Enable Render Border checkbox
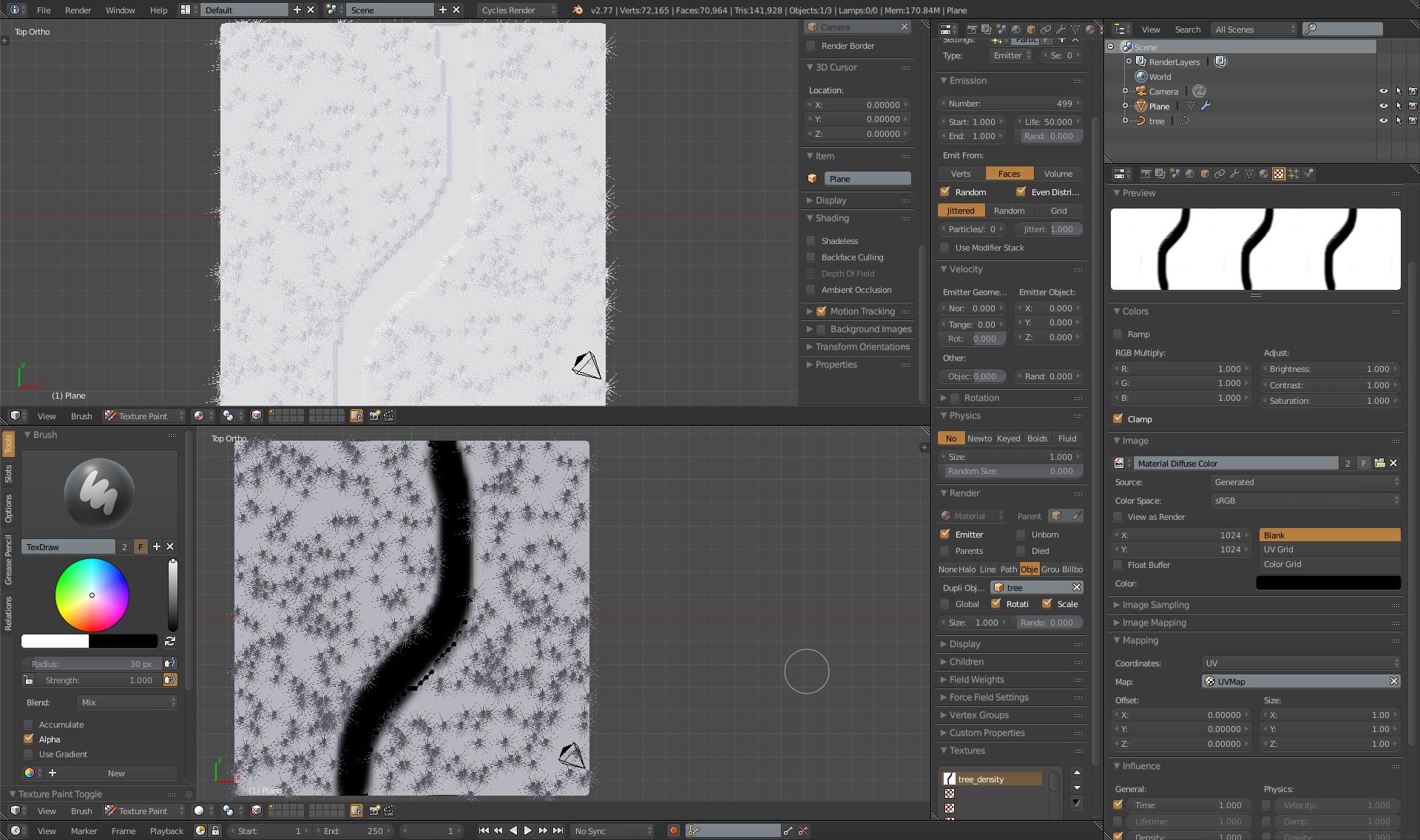Image resolution: width=1420 pixels, height=840 pixels. pos(811,46)
